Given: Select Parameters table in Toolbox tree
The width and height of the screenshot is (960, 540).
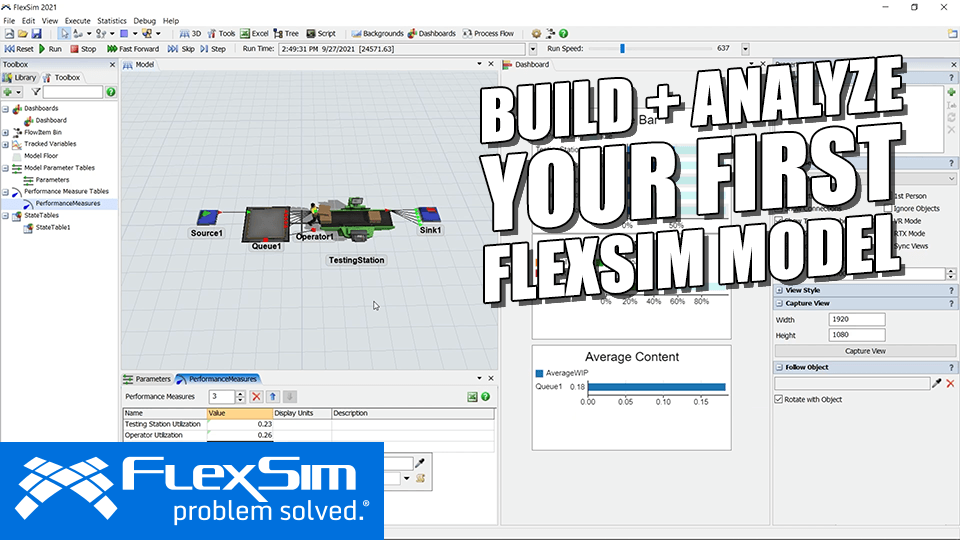Looking at the screenshot, I should pyautogui.click(x=52, y=180).
